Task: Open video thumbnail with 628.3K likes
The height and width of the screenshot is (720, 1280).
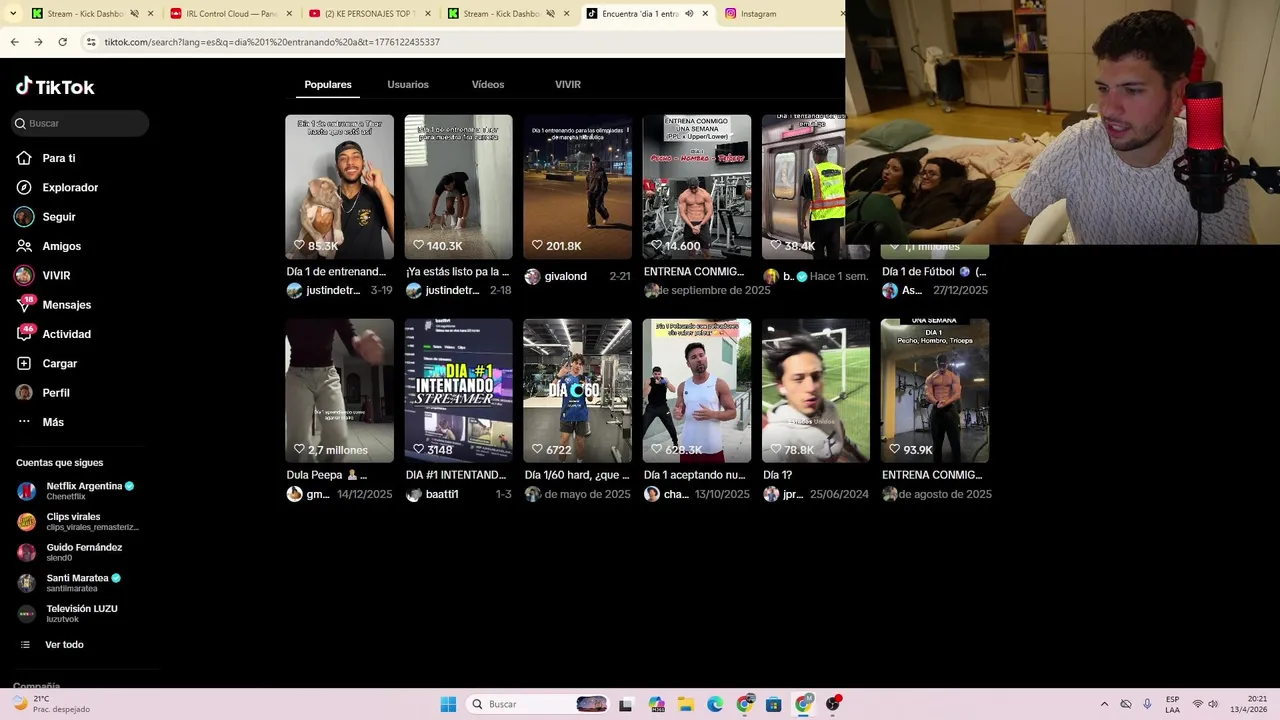Action: coord(696,391)
